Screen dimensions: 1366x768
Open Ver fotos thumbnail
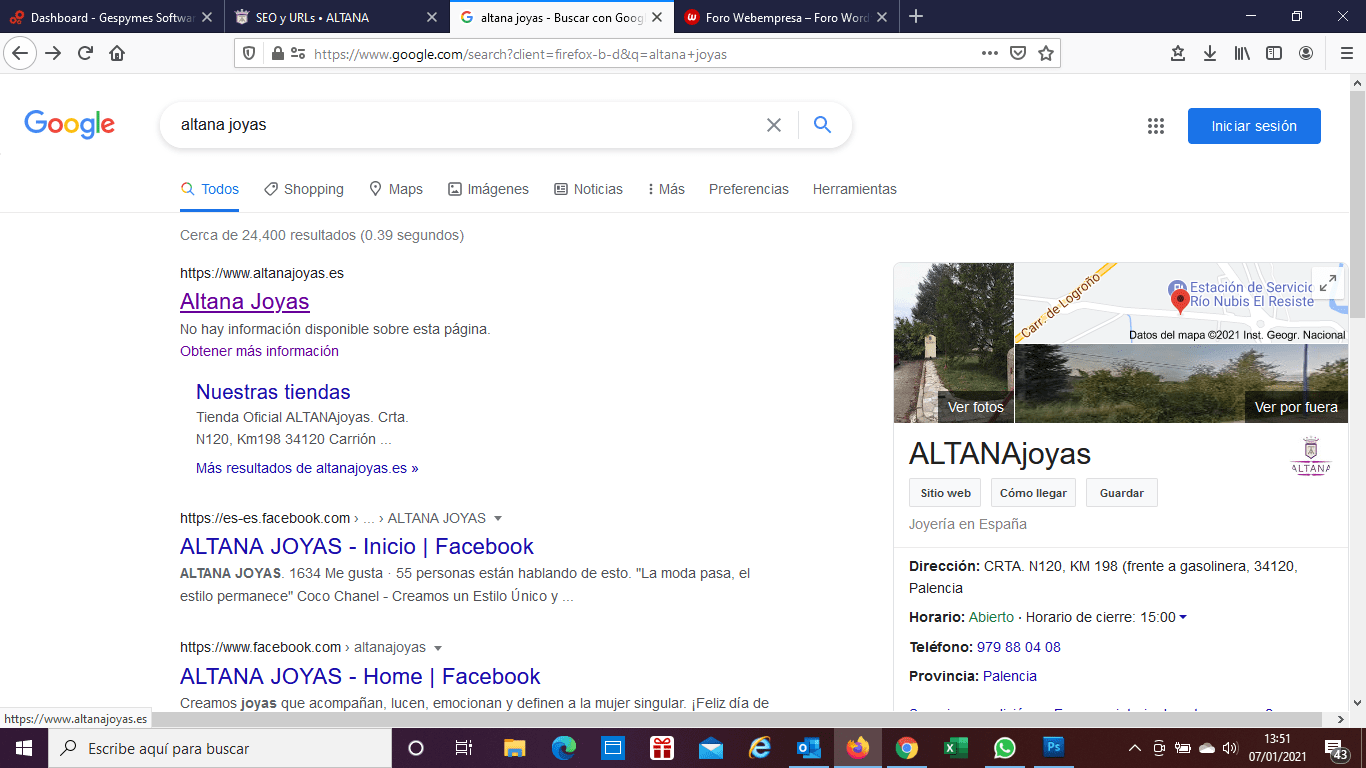pyautogui.click(x=954, y=343)
